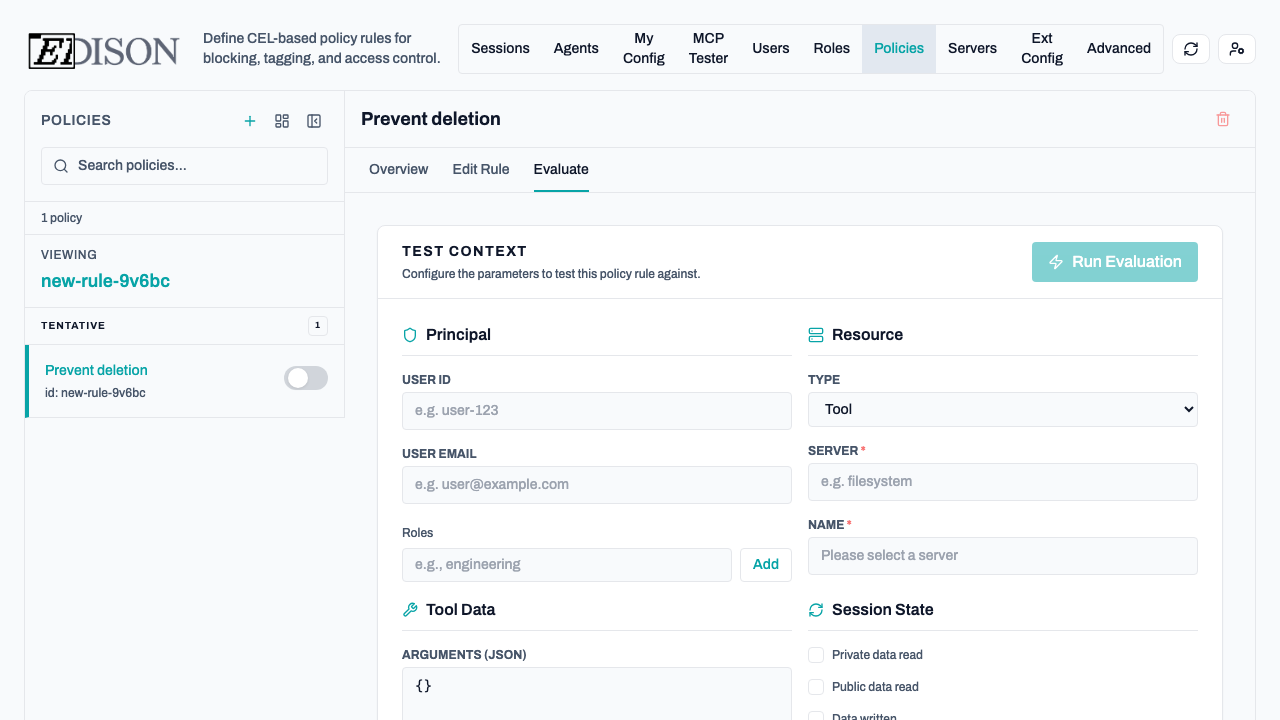The image size is (1280, 720).
Task: Collapse the policies sidebar panel icon
Action: pos(314,121)
